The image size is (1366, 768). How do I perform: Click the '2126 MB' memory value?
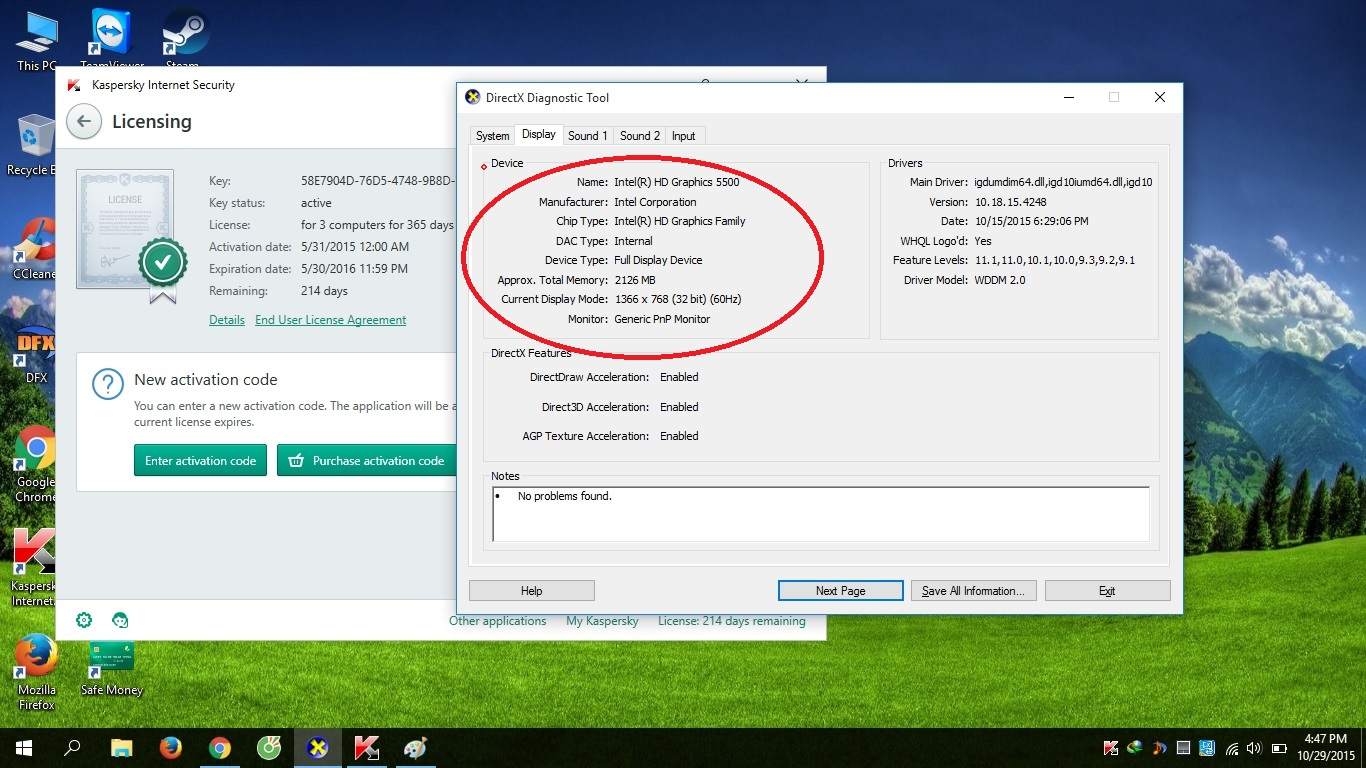635,280
